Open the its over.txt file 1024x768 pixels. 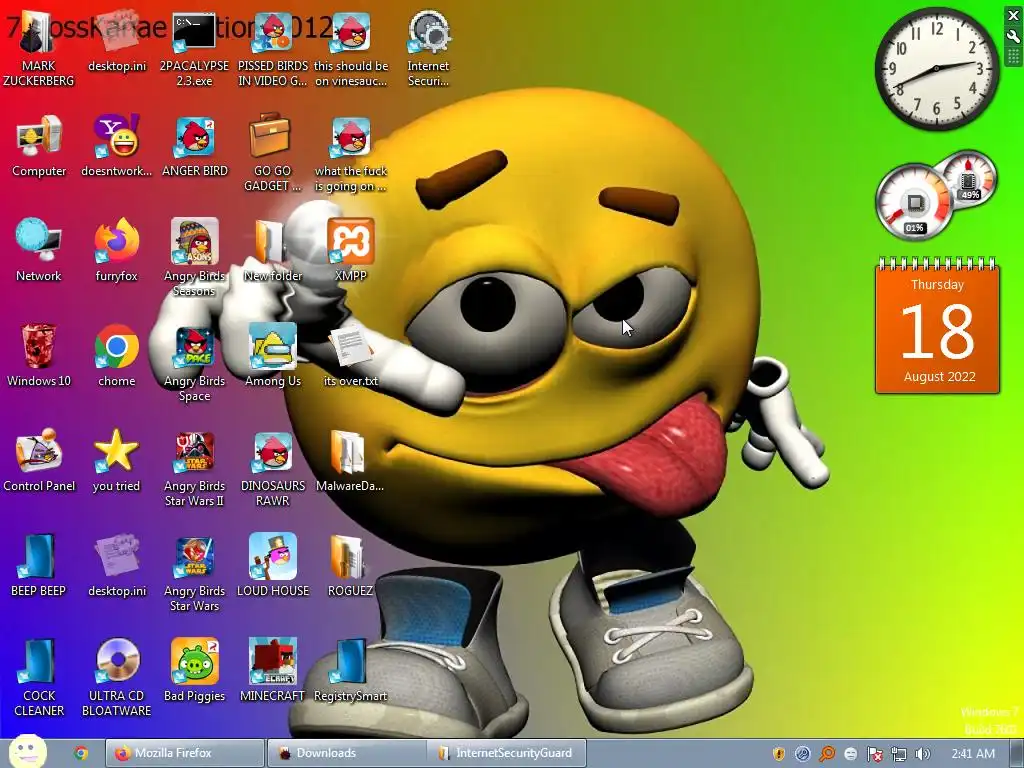pos(351,356)
